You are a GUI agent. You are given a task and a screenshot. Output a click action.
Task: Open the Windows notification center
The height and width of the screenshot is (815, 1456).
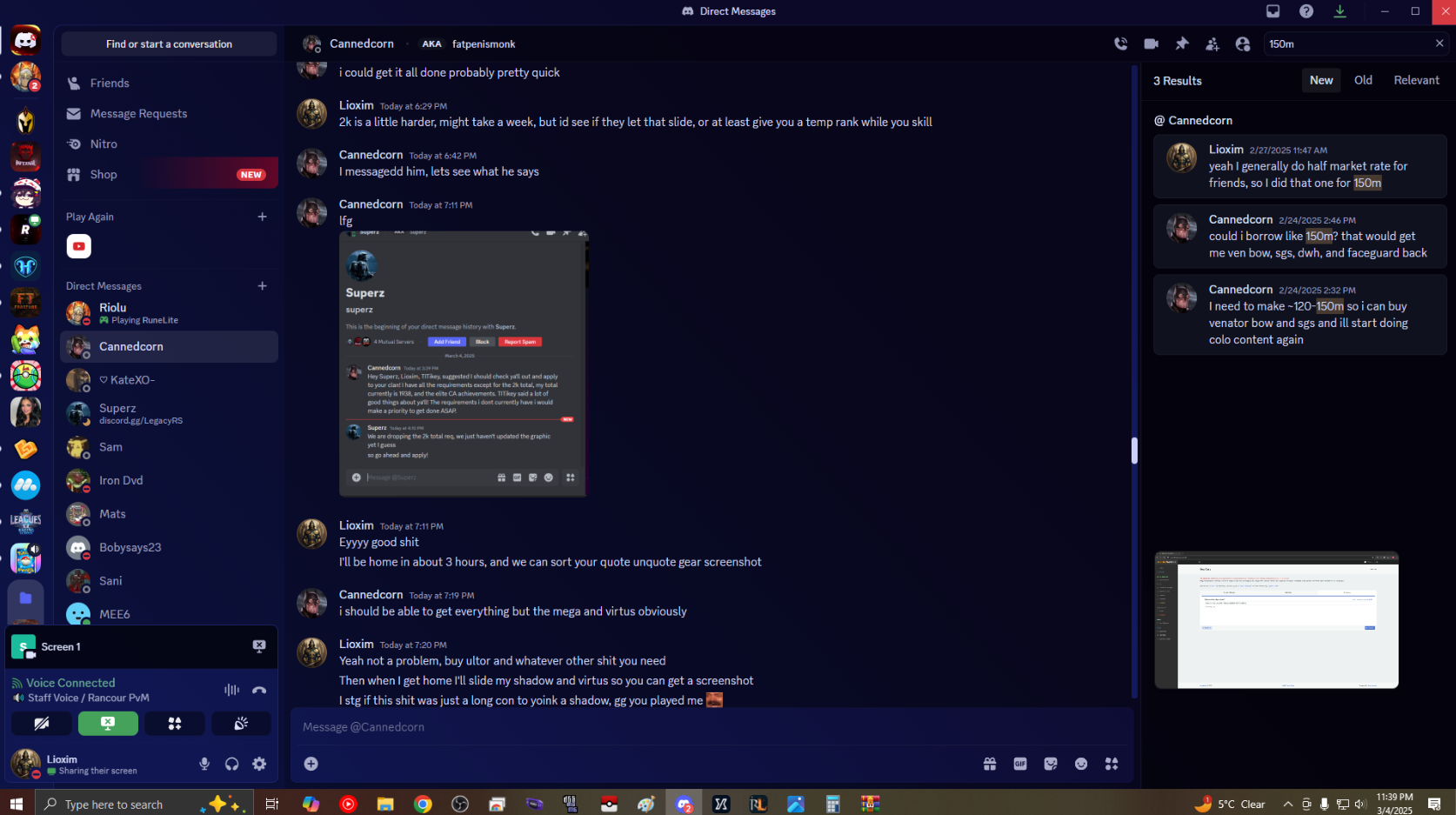(x=1435, y=805)
